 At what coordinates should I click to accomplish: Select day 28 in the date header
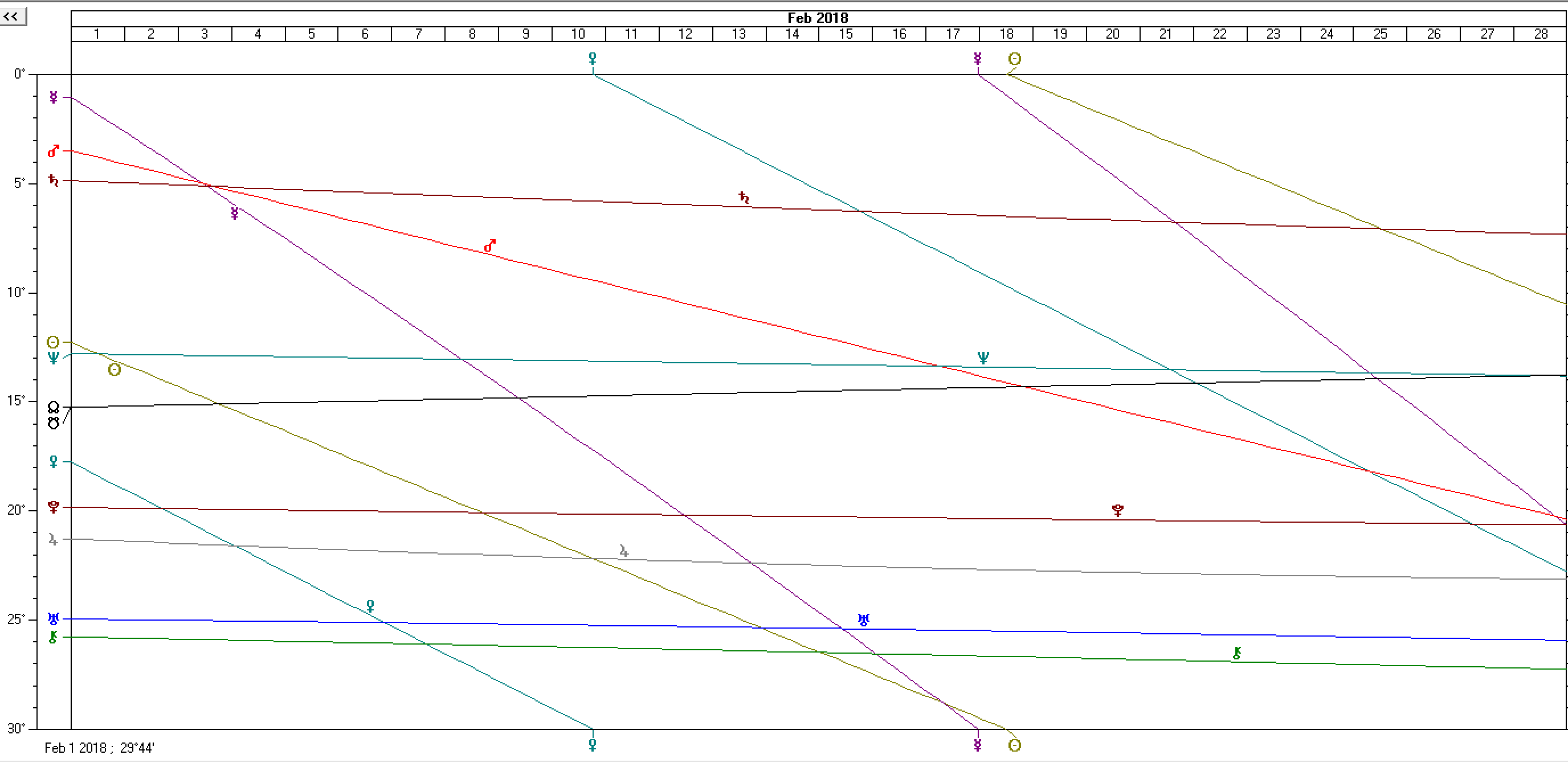1541,34
